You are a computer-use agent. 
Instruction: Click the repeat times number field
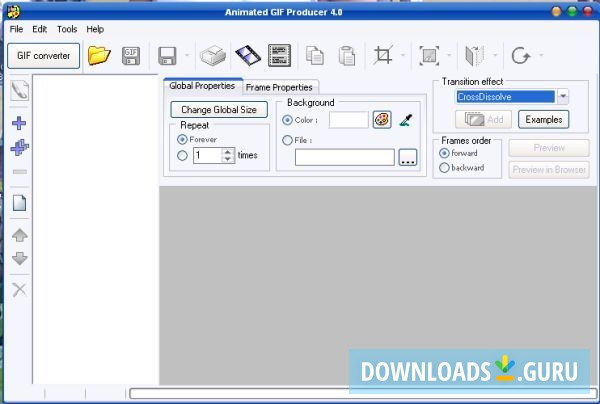[208, 155]
